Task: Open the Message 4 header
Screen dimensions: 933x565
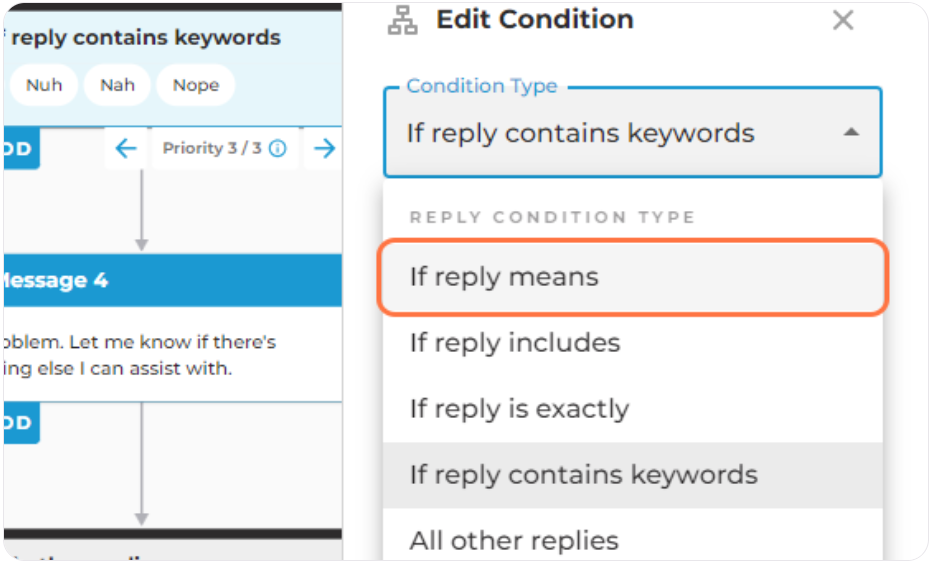Action: click(173, 280)
